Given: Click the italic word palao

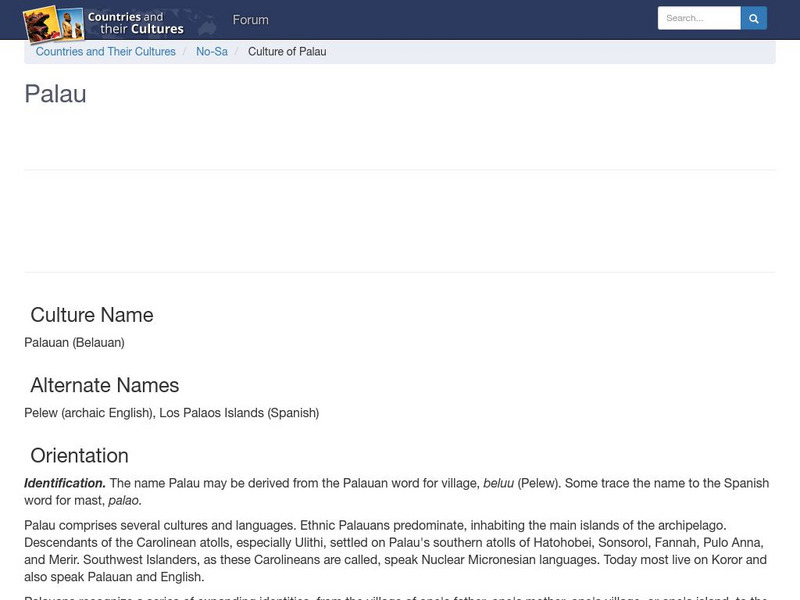Looking at the screenshot, I should [x=124, y=500].
